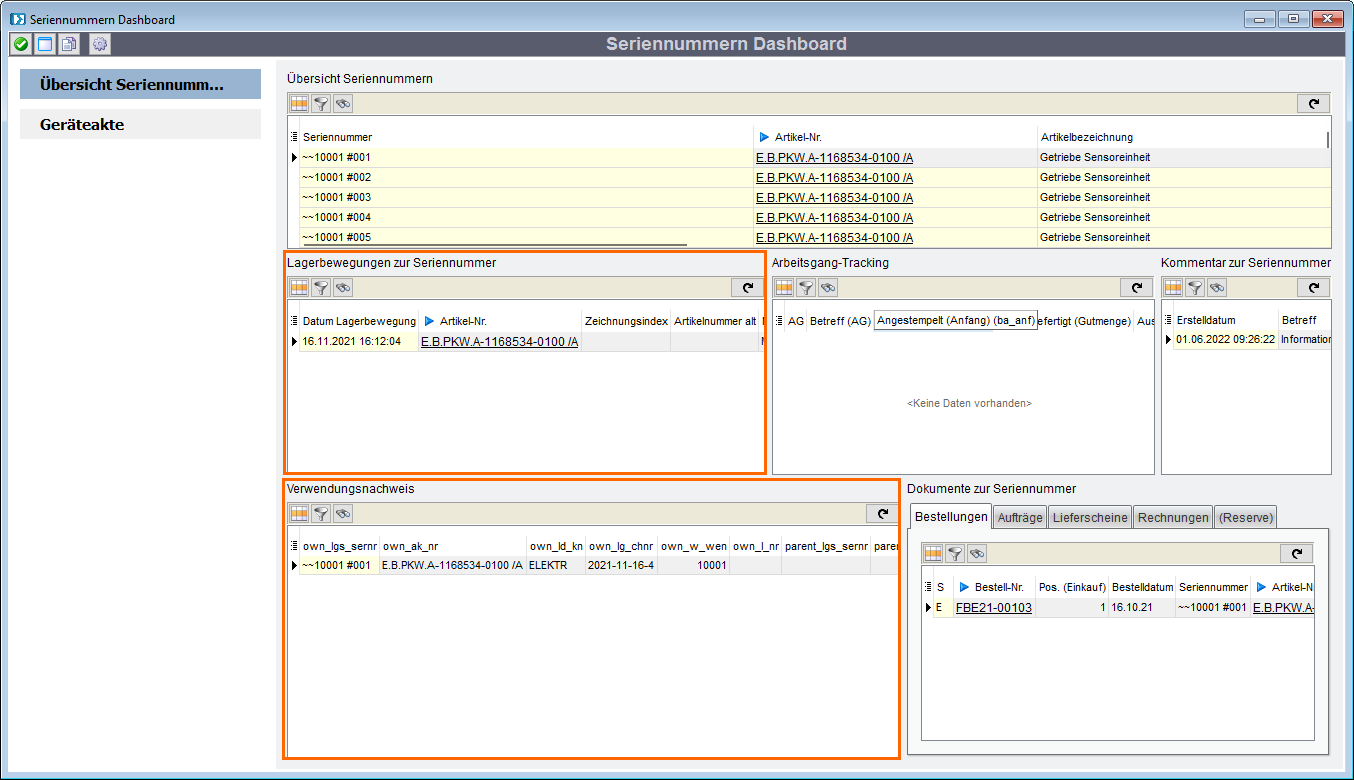Open filter funnel in Lagerbewegungen panel
Viewport: 1354px width, 780px height.
[x=321, y=287]
